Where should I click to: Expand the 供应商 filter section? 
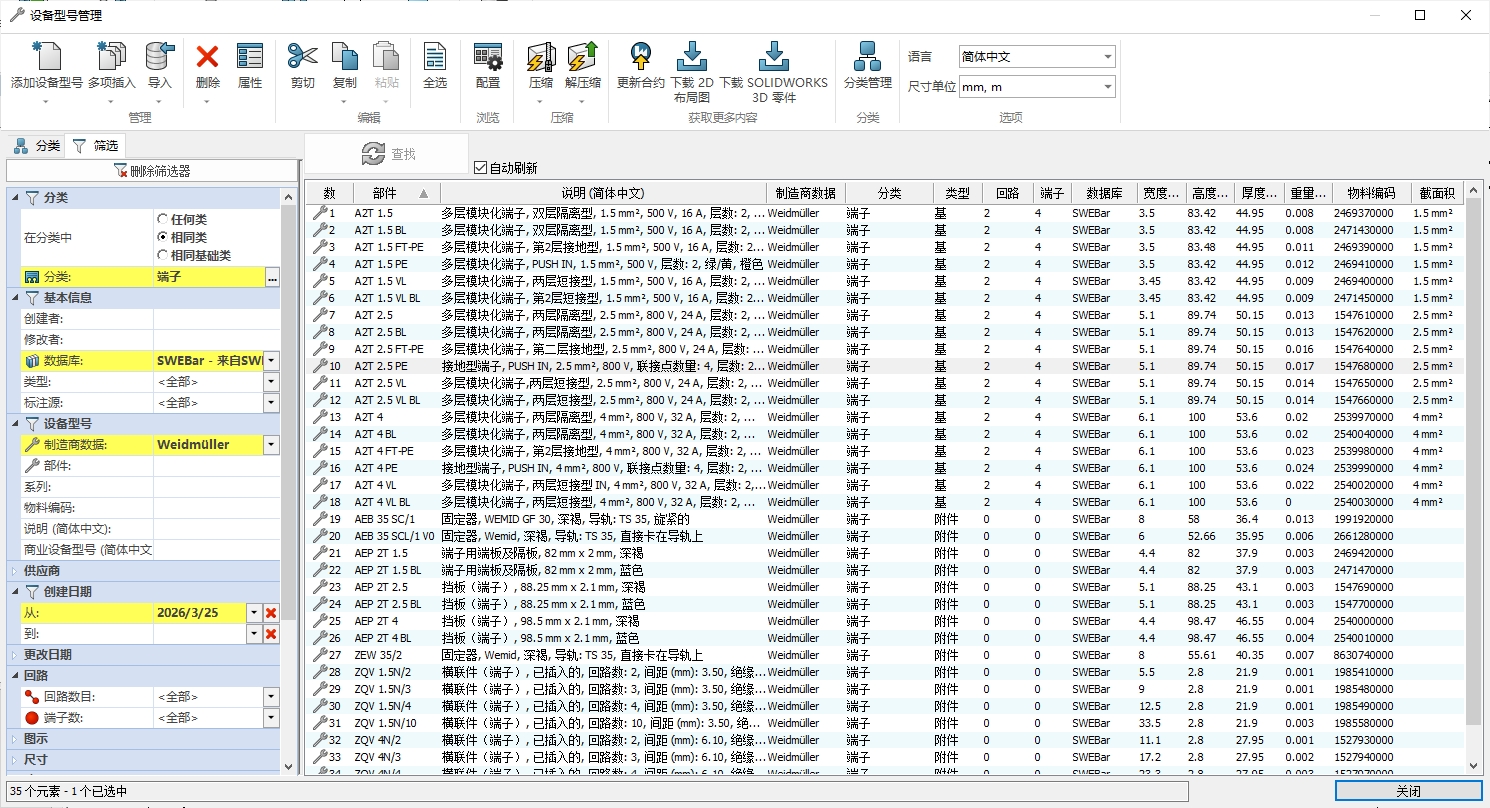(x=14, y=570)
